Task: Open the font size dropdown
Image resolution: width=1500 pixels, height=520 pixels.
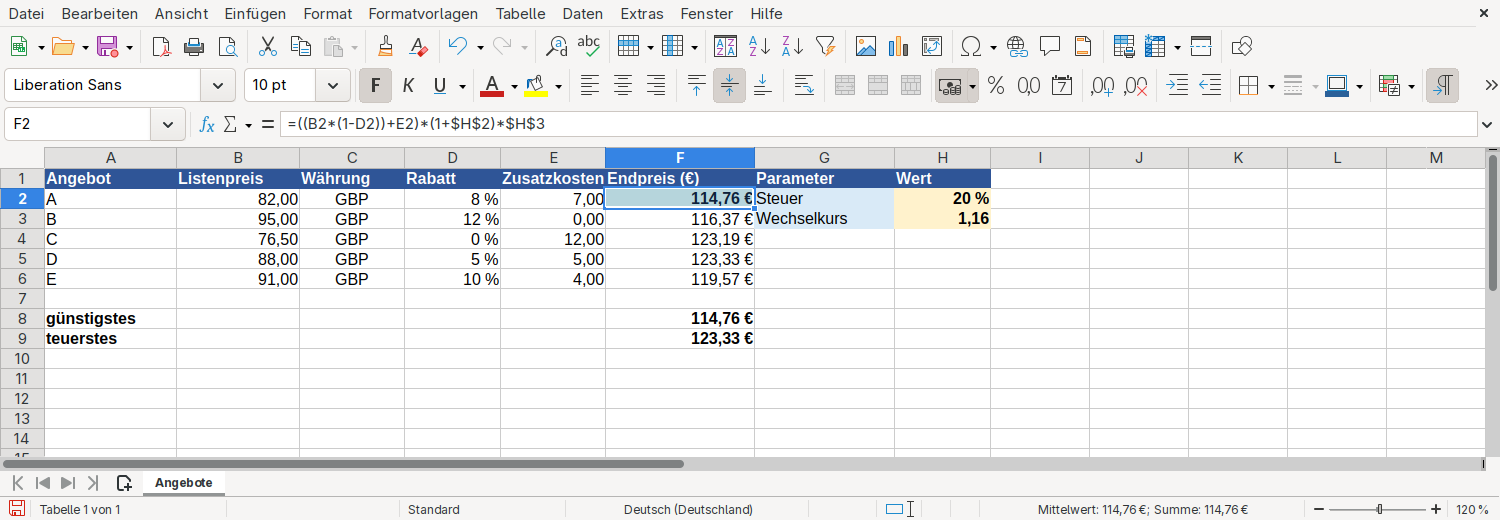Action: click(x=333, y=85)
